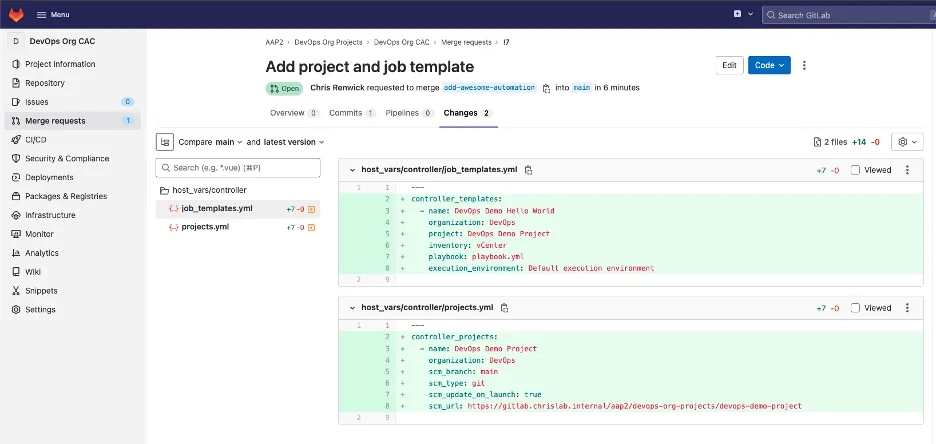The image size is (936, 444).
Task: Open merge request kebab actions menu
Action: (804, 65)
